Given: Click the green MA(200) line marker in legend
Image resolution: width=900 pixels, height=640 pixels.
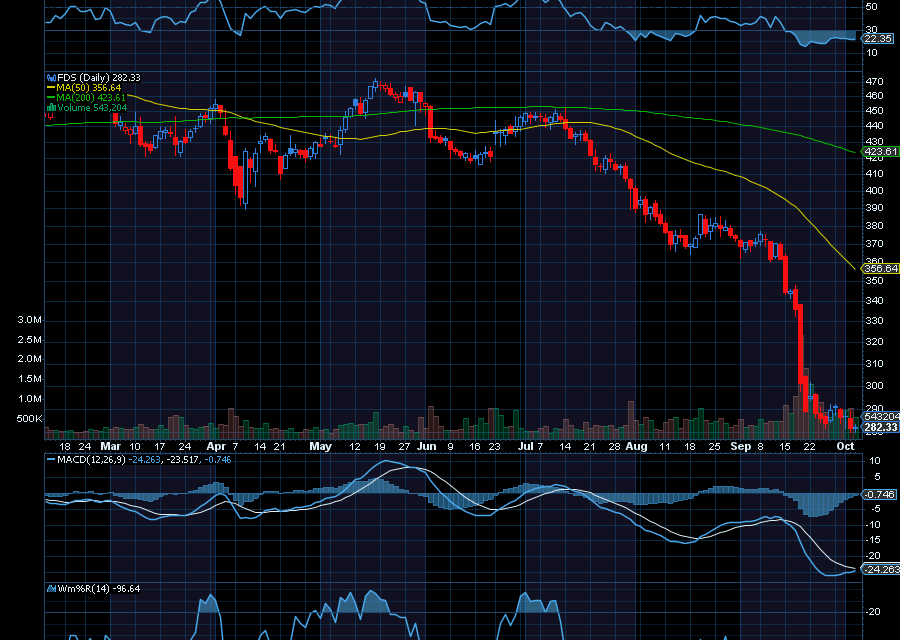Looking at the screenshot, I should point(50,97).
